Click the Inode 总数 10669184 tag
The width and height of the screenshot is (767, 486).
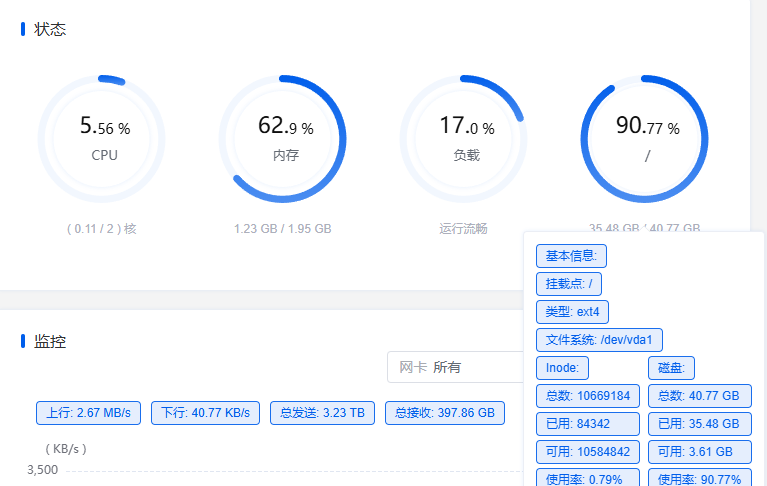[x=587, y=396]
